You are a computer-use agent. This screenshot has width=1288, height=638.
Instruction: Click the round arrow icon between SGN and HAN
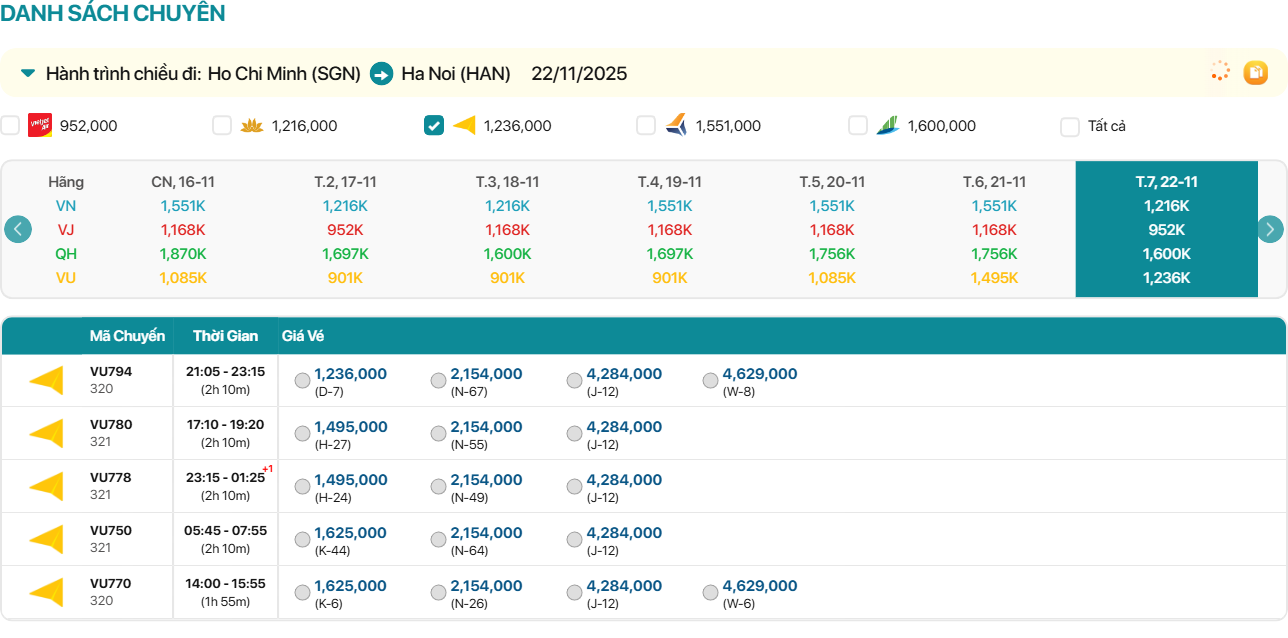tap(381, 74)
